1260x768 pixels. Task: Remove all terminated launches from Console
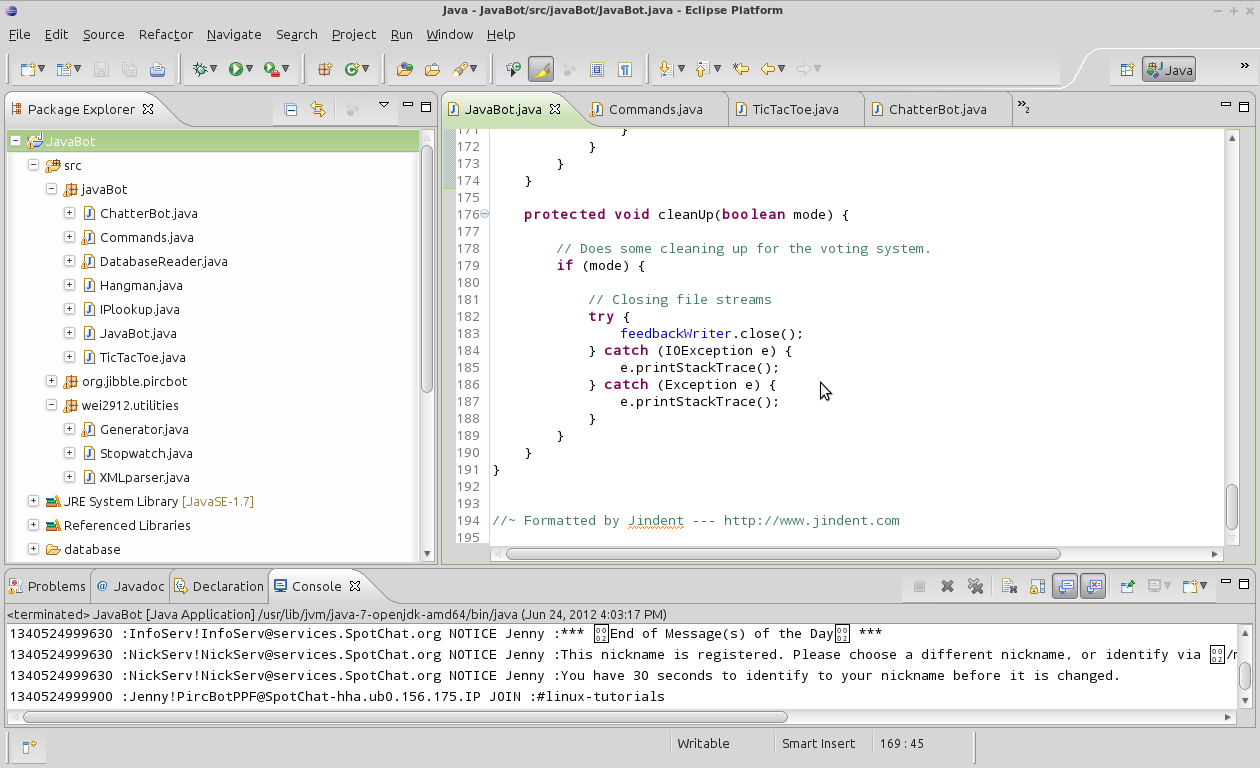pos(975,586)
